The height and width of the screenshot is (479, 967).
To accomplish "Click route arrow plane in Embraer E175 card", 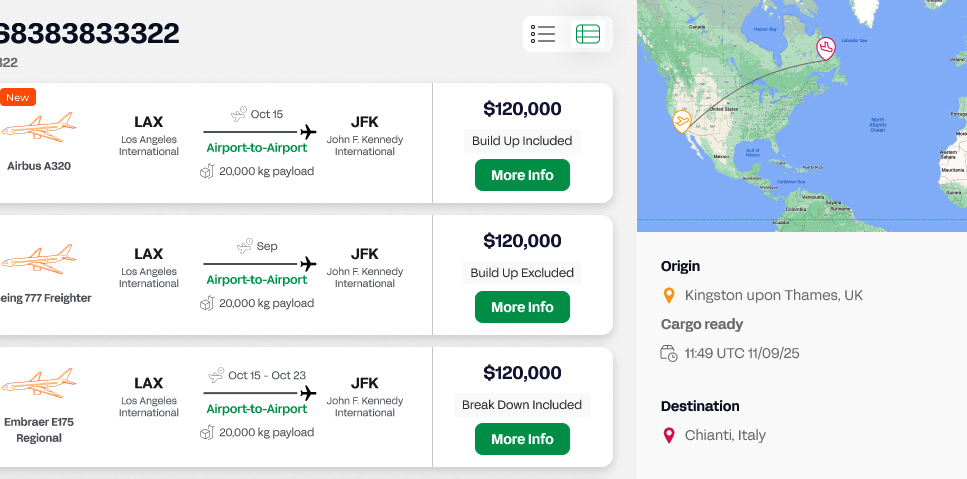I will [308, 393].
